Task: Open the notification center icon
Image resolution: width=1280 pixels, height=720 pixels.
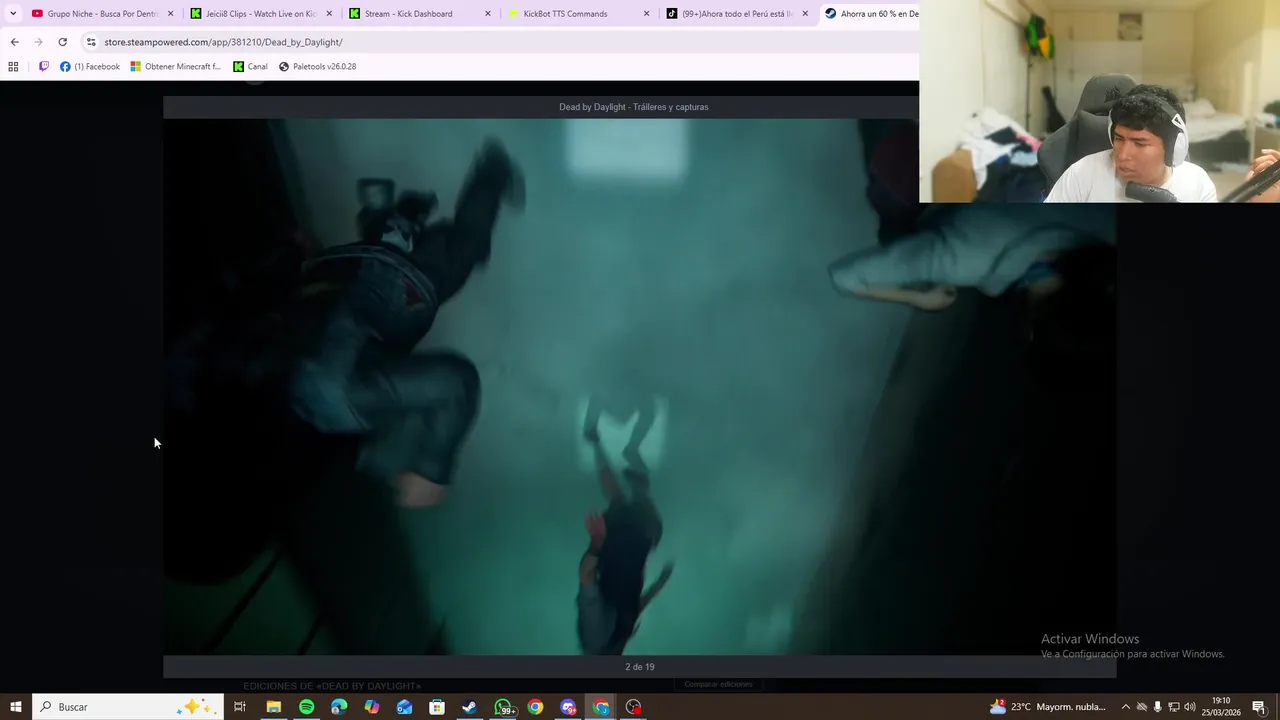Action: pyautogui.click(x=1259, y=707)
